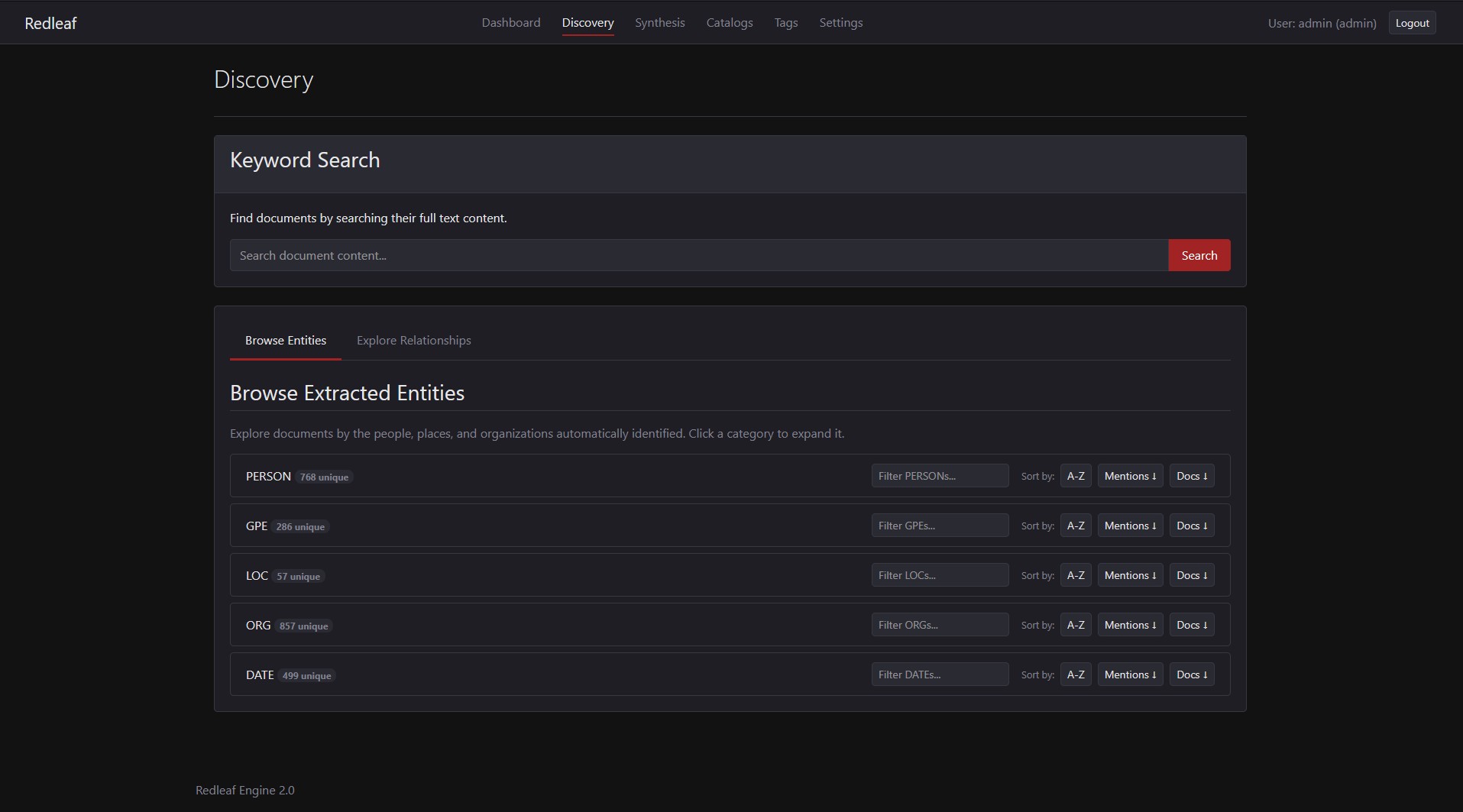Click the Filter PERSONs input box
The image size is (1463, 812).
click(939, 476)
